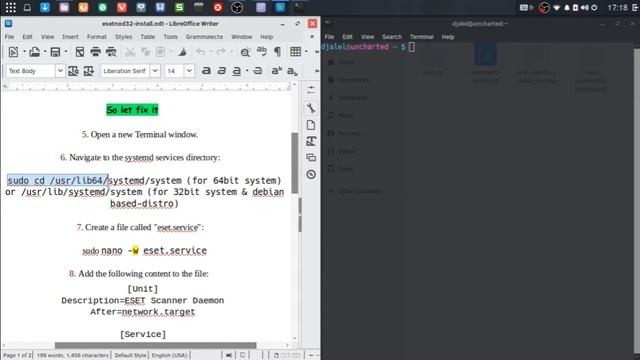Expand the formatting toolbar overflow chevron
640x360 pixels.
click(x=317, y=71)
